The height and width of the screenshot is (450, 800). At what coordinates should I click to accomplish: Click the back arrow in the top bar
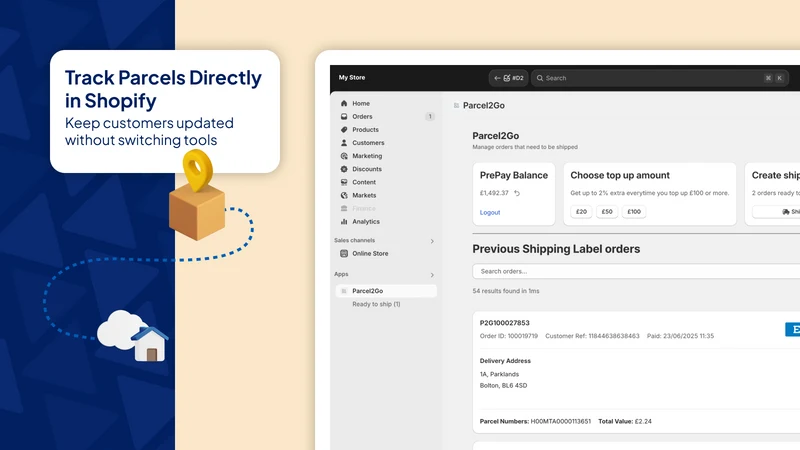pyautogui.click(x=497, y=78)
